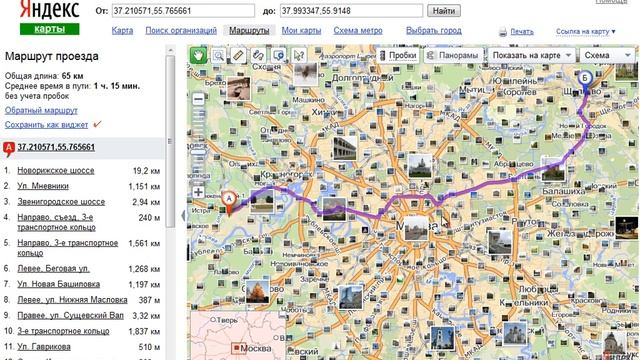Open the Карта tab
The height and width of the screenshot is (360, 640).
[122, 31]
